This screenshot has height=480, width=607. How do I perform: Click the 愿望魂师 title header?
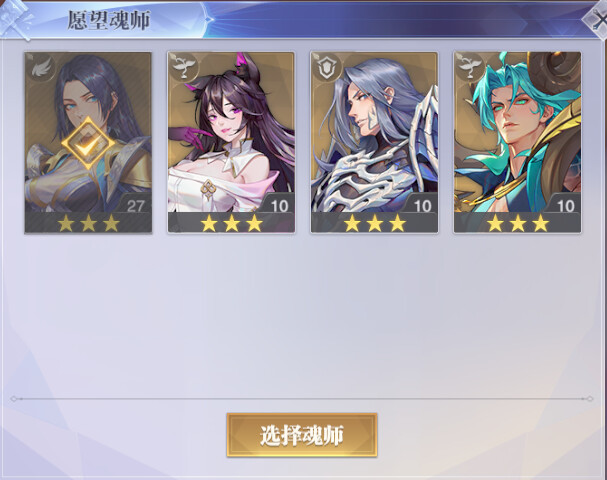[x=108, y=20]
